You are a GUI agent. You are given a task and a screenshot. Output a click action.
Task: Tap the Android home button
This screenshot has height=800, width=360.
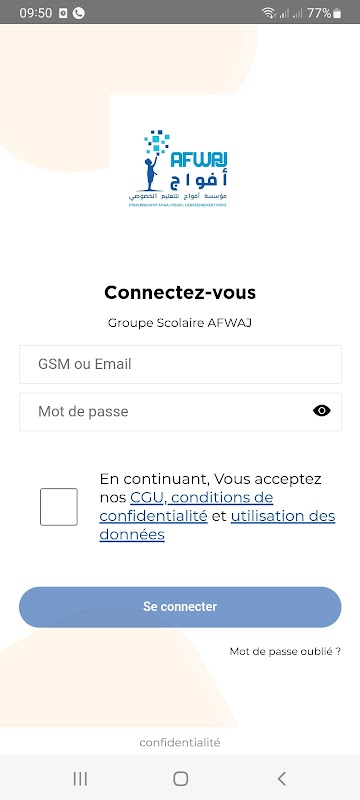coord(181,779)
